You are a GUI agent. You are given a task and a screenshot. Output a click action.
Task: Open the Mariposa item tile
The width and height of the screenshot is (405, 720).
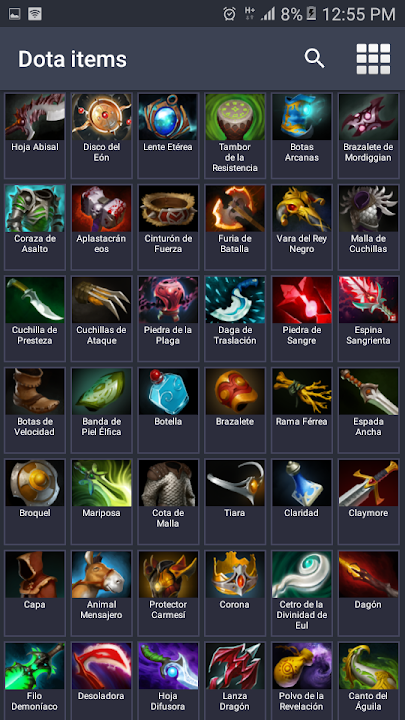[101, 501]
